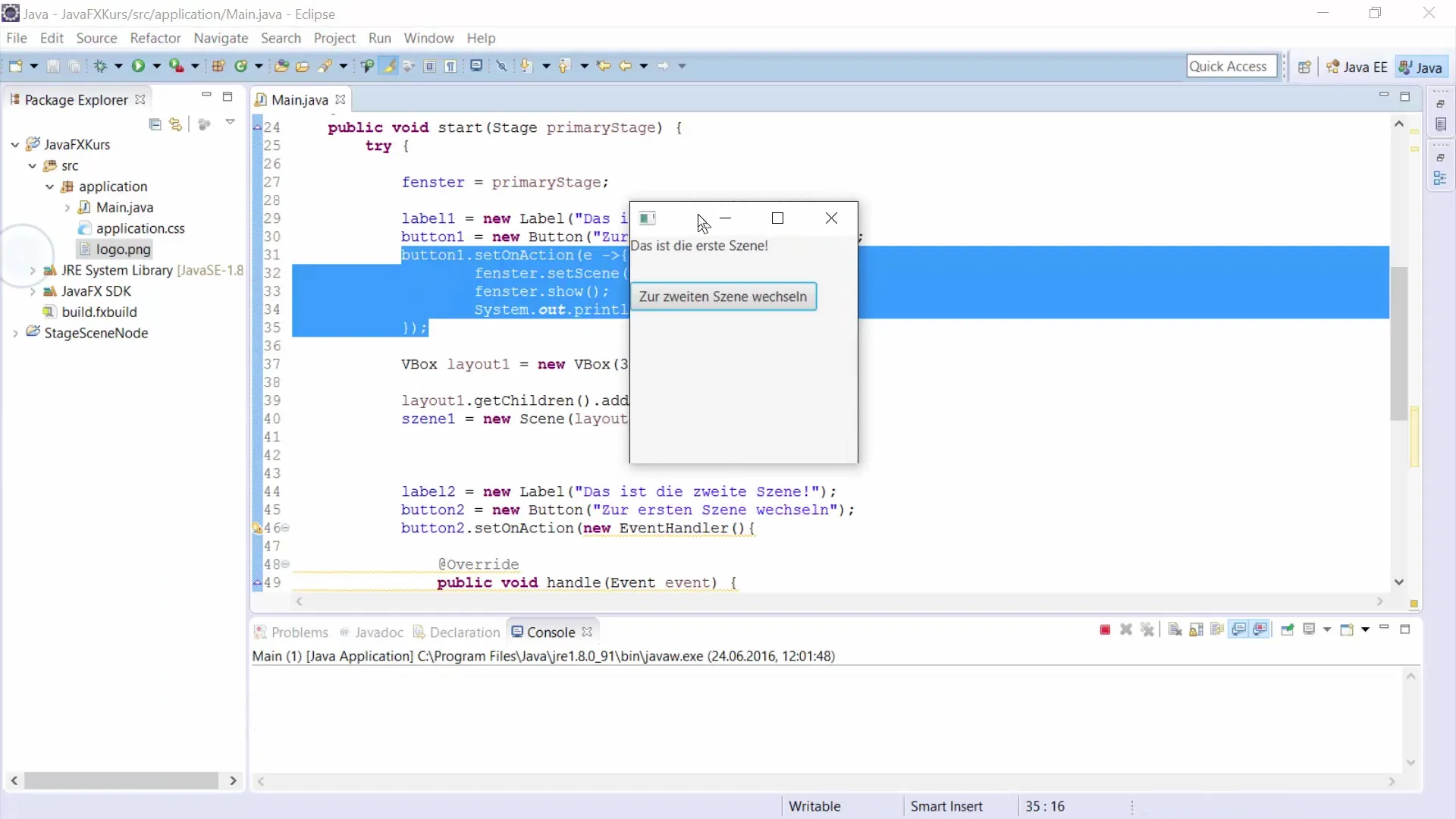Screen dimensions: 1456x819
Task: Toggle Block Selection Mode icon
Action: click(x=429, y=66)
